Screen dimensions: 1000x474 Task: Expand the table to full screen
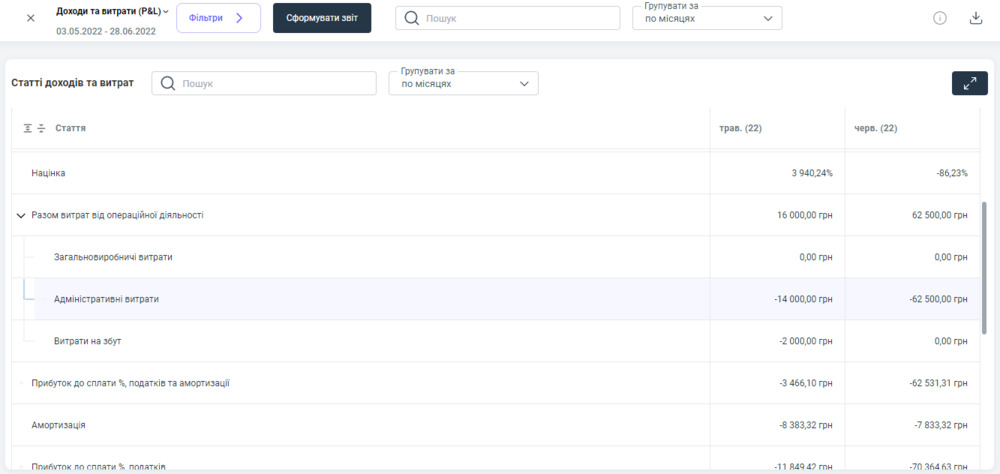[969, 84]
